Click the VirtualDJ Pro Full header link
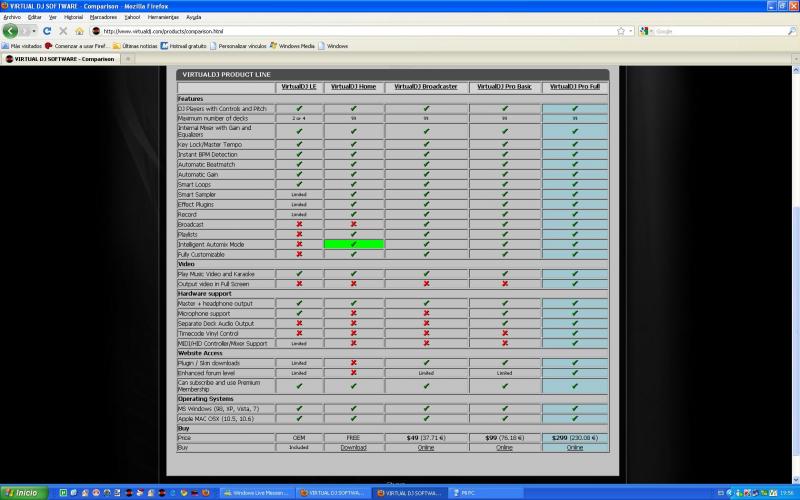The width and height of the screenshot is (800, 500). point(575,87)
